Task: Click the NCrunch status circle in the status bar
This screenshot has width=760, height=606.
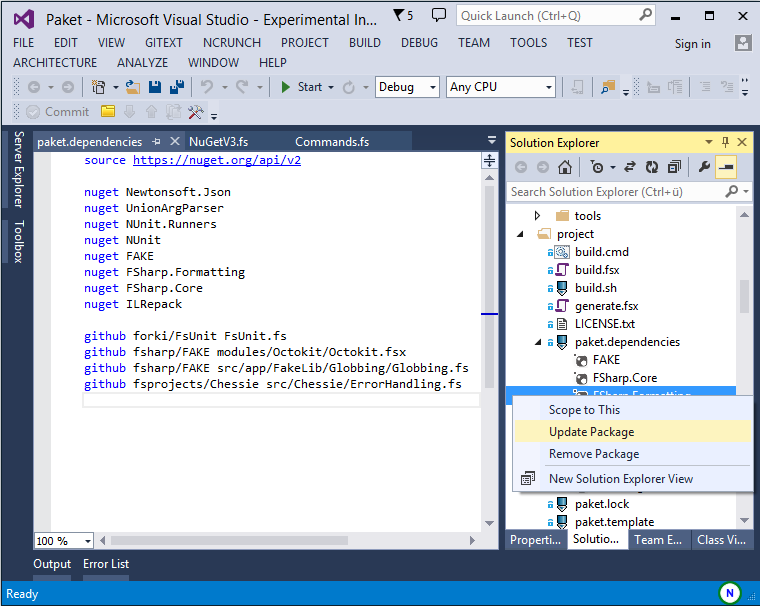Action: coord(729,592)
